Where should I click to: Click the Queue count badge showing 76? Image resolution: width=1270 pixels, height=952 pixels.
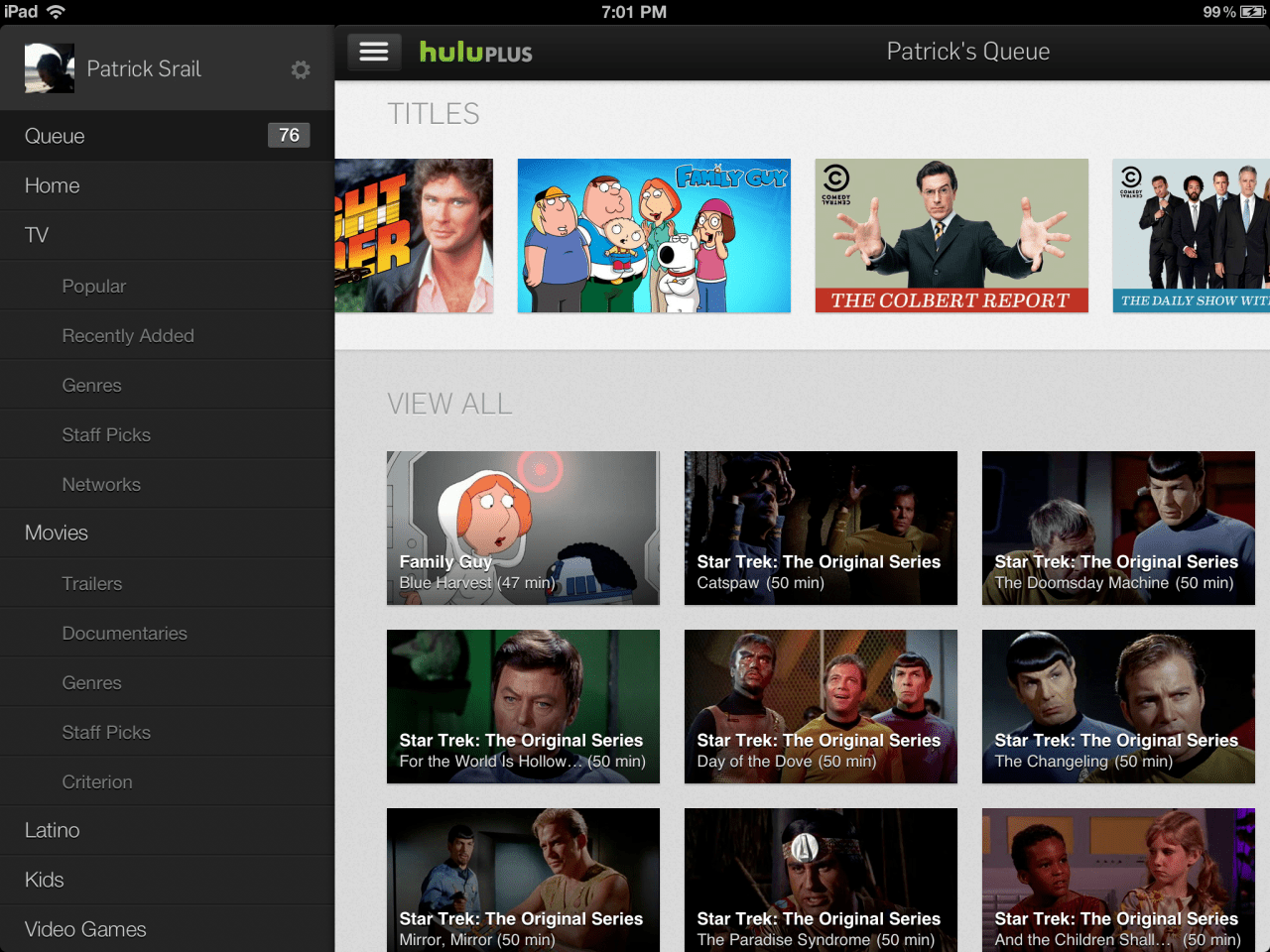click(289, 135)
